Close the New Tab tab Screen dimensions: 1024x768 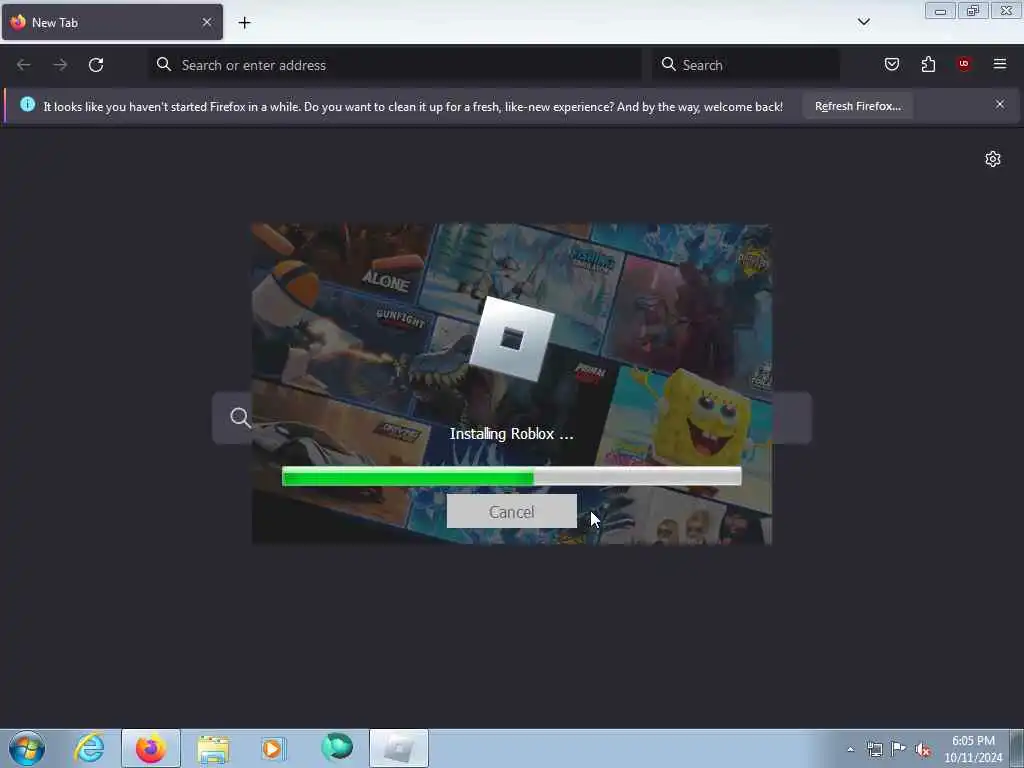tap(207, 22)
